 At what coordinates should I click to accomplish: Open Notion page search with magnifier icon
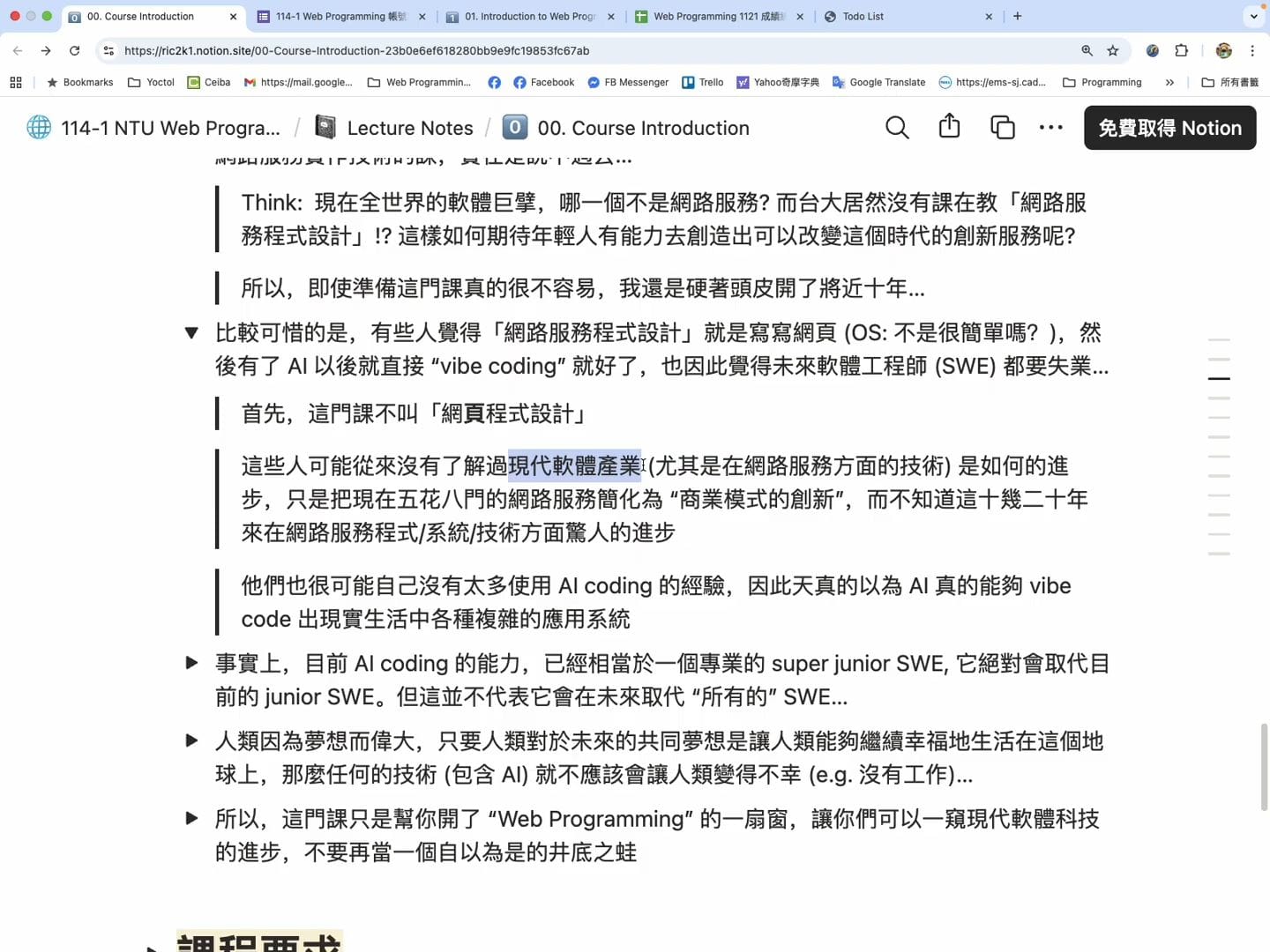[x=896, y=127]
